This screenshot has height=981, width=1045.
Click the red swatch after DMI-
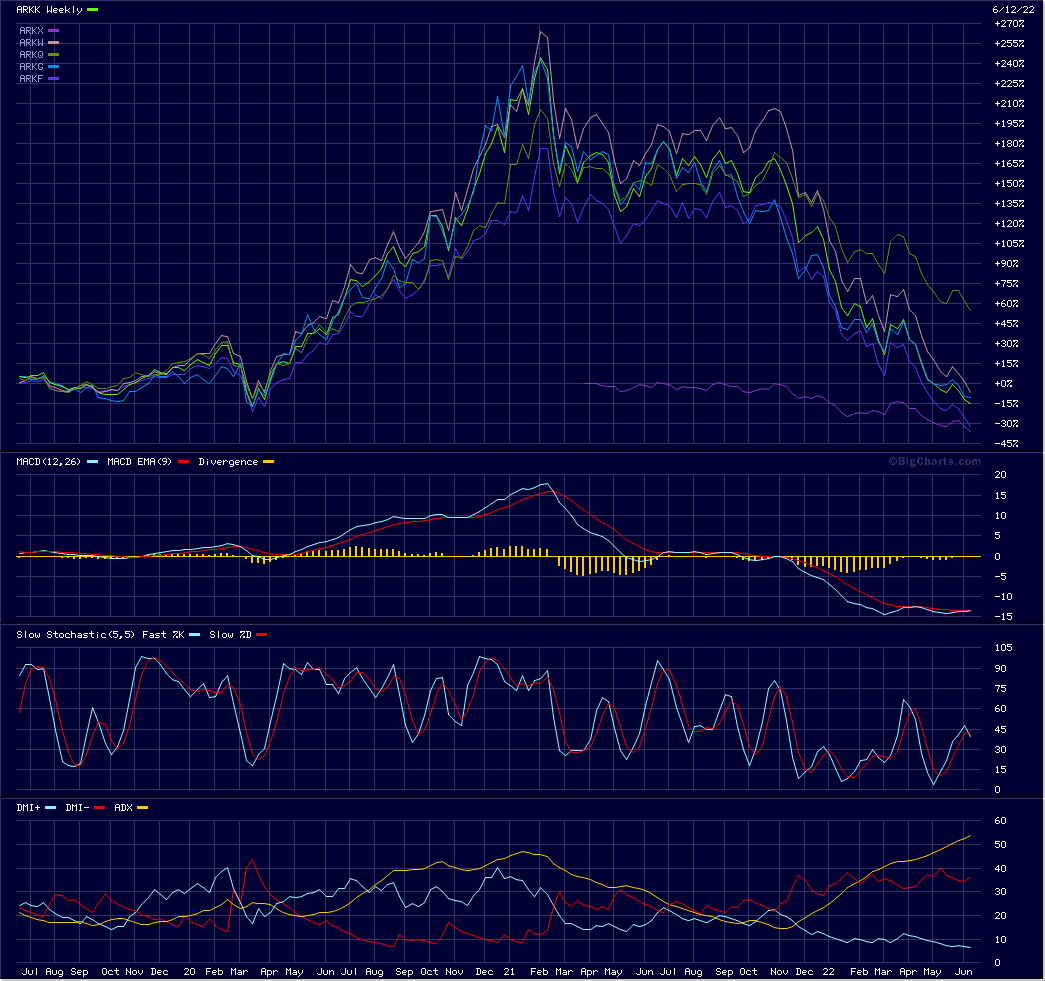tap(100, 808)
